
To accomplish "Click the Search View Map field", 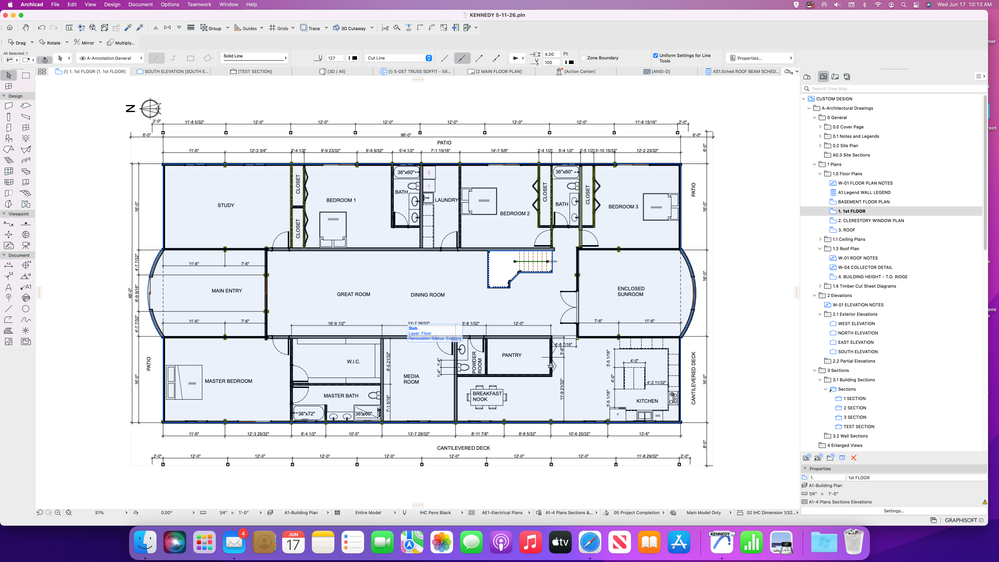I will pyautogui.click(x=892, y=89).
